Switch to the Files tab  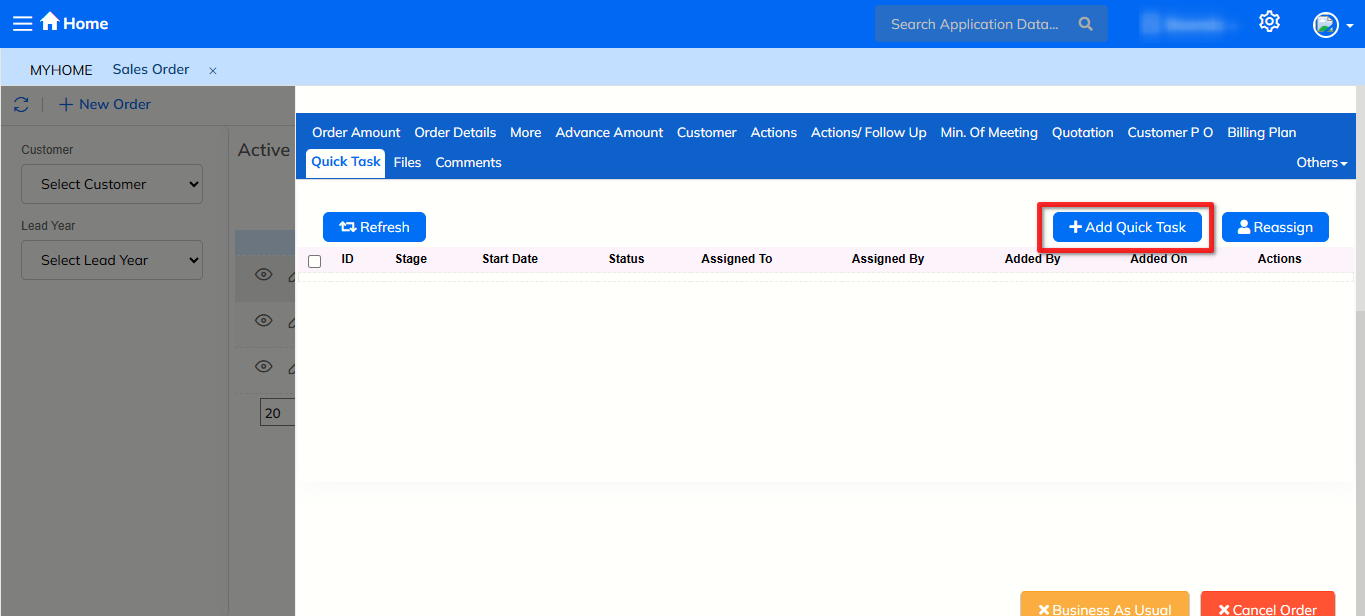point(407,162)
